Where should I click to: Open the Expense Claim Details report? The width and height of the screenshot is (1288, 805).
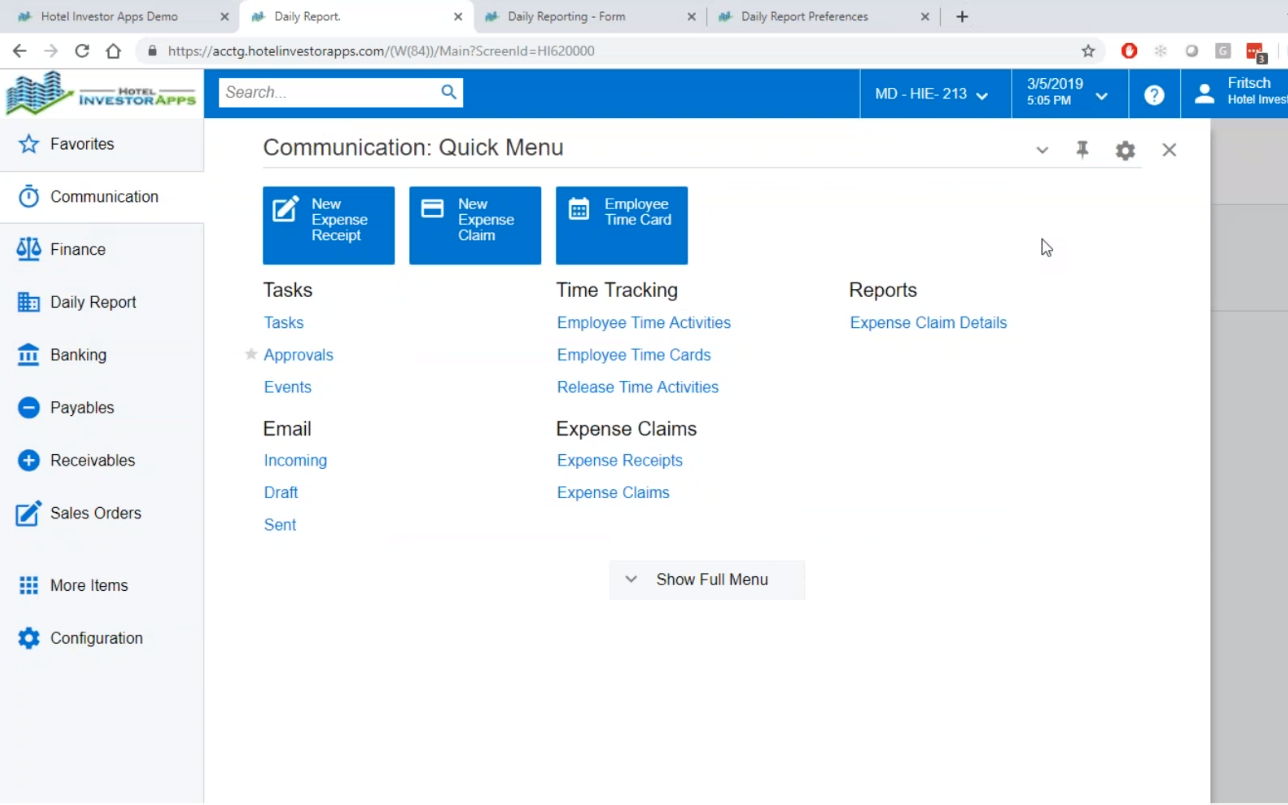coord(927,323)
